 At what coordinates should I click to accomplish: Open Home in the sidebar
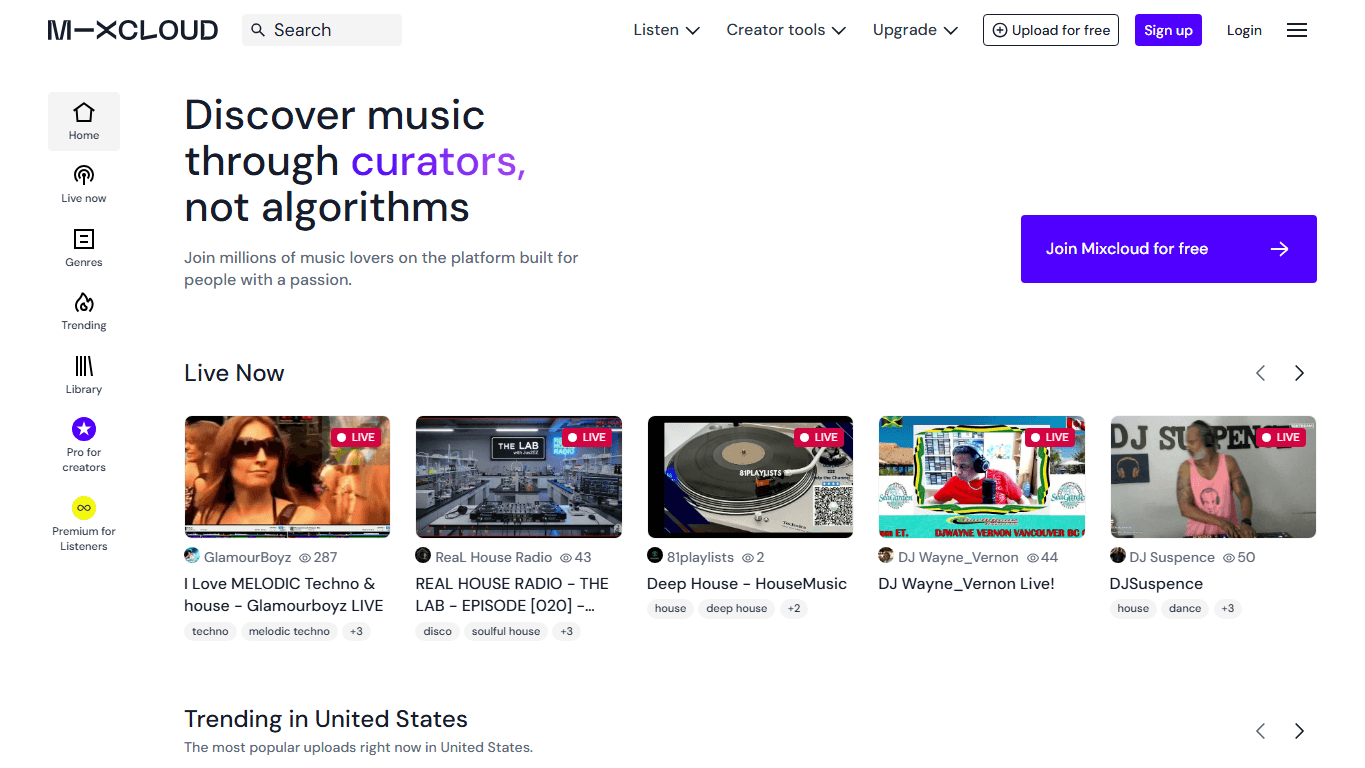(84, 121)
